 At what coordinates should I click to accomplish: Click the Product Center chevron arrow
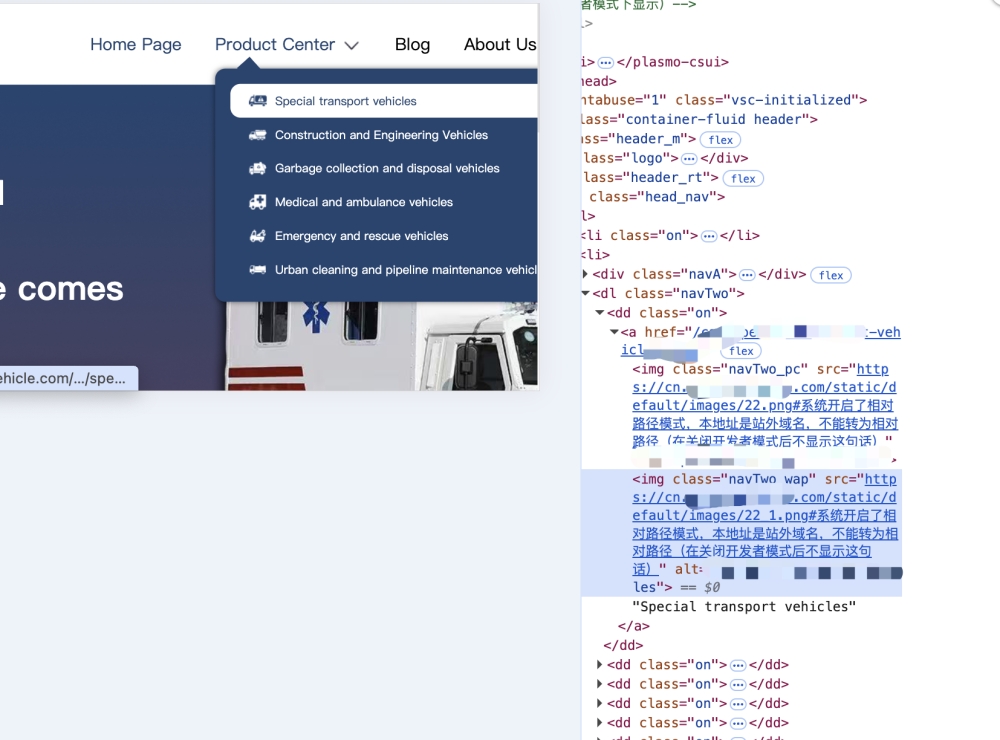pyautogui.click(x=351, y=45)
